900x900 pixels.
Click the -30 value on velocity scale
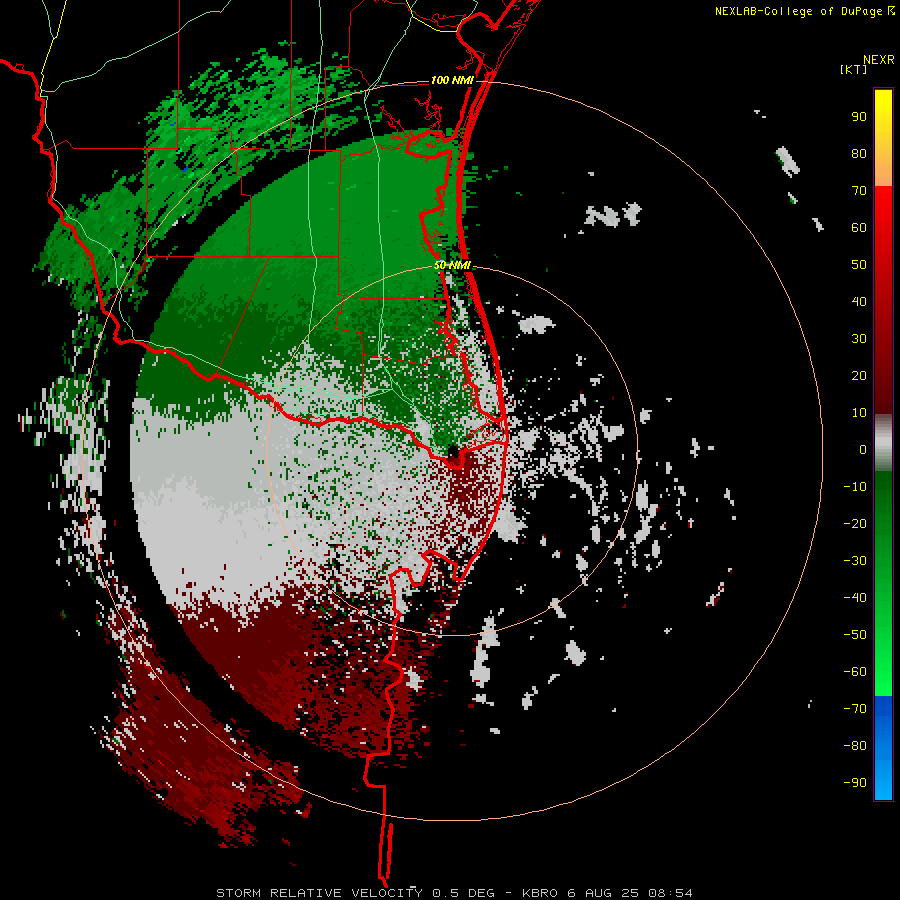click(x=855, y=561)
